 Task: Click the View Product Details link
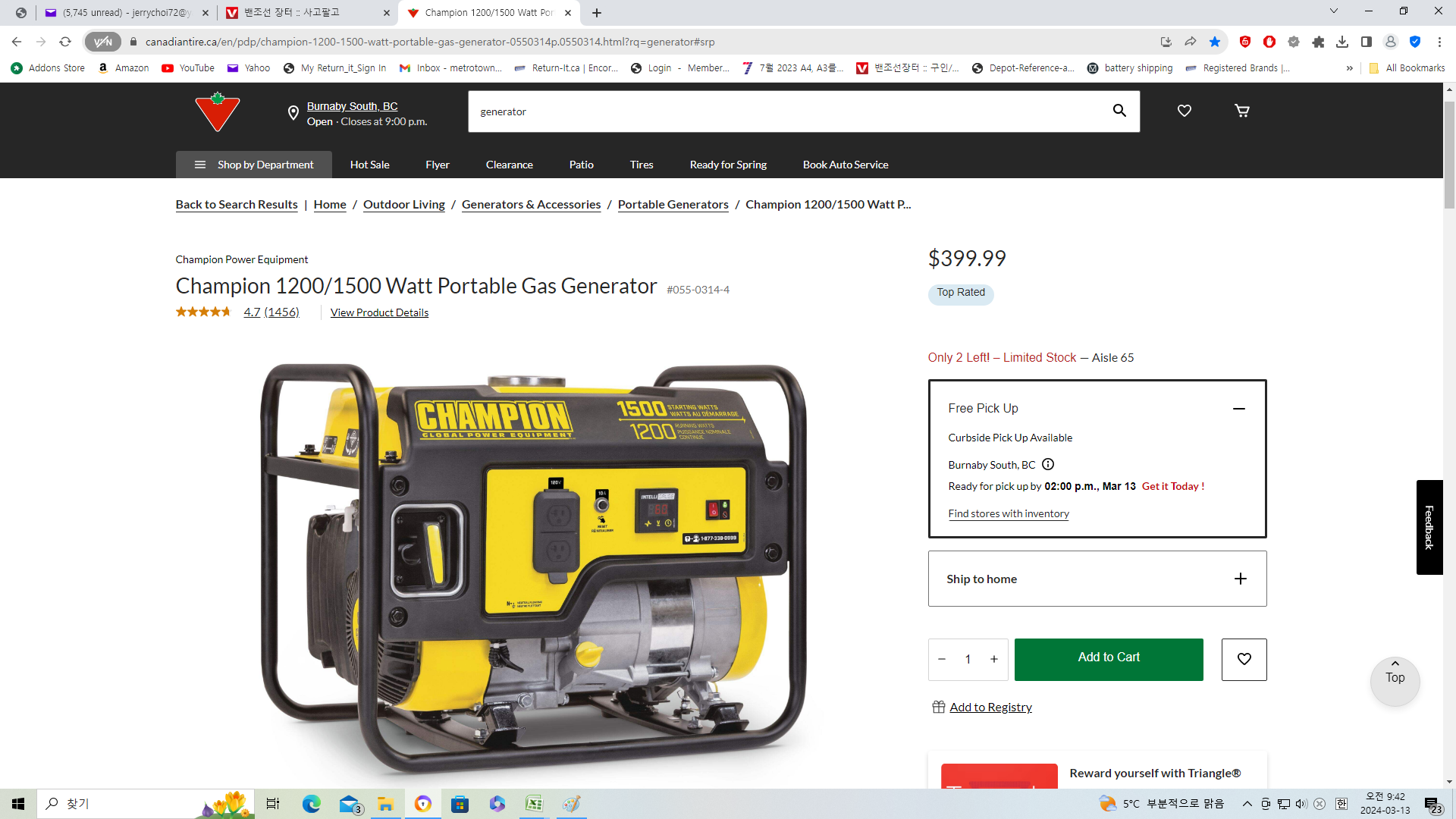click(379, 312)
